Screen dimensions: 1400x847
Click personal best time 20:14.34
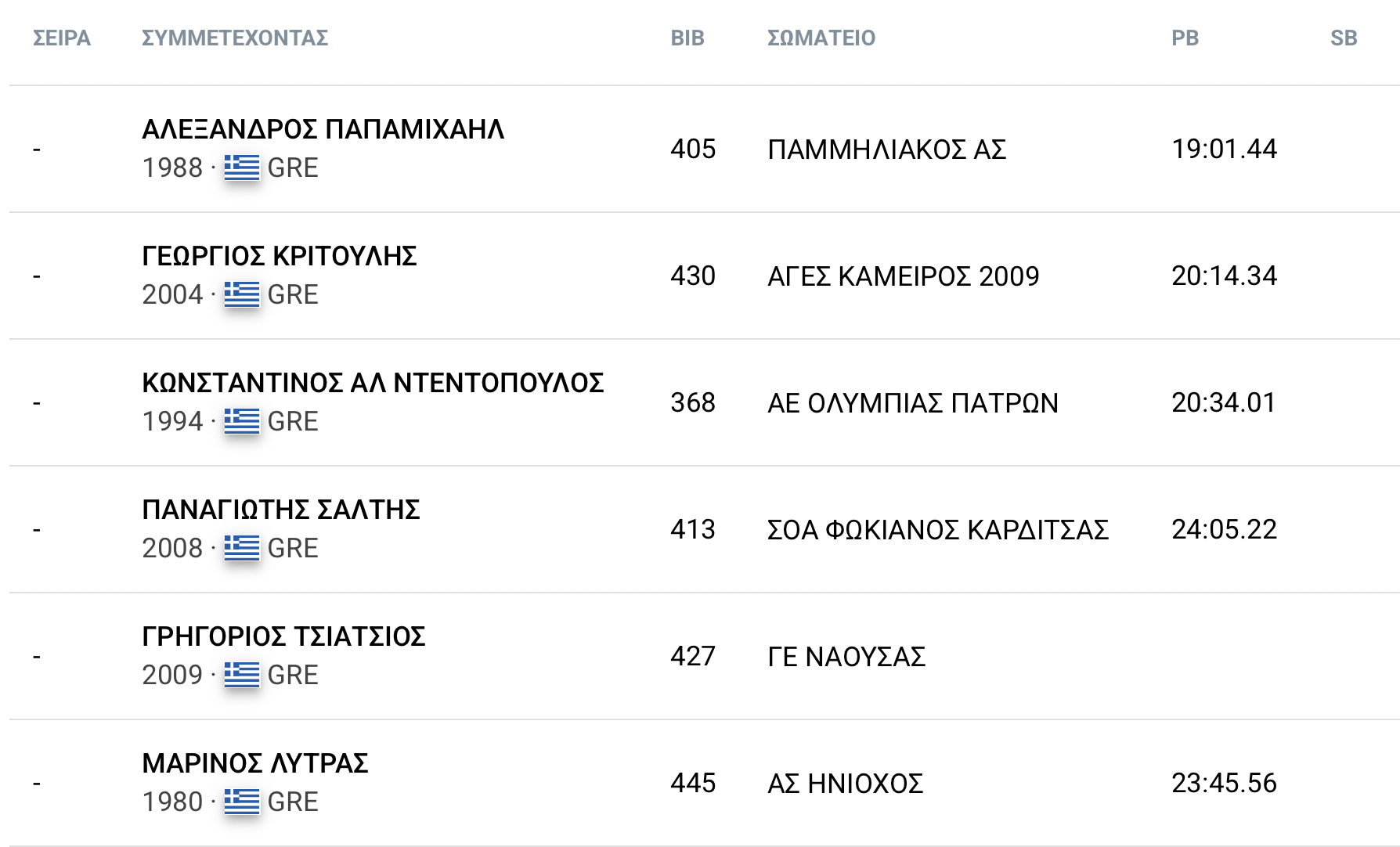pyautogui.click(x=1224, y=276)
